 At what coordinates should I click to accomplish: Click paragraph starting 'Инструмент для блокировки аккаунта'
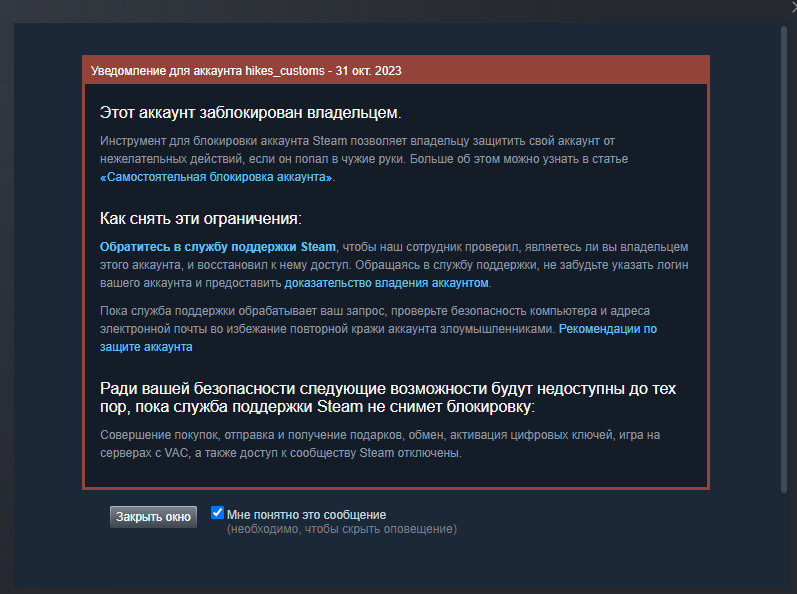364,159
